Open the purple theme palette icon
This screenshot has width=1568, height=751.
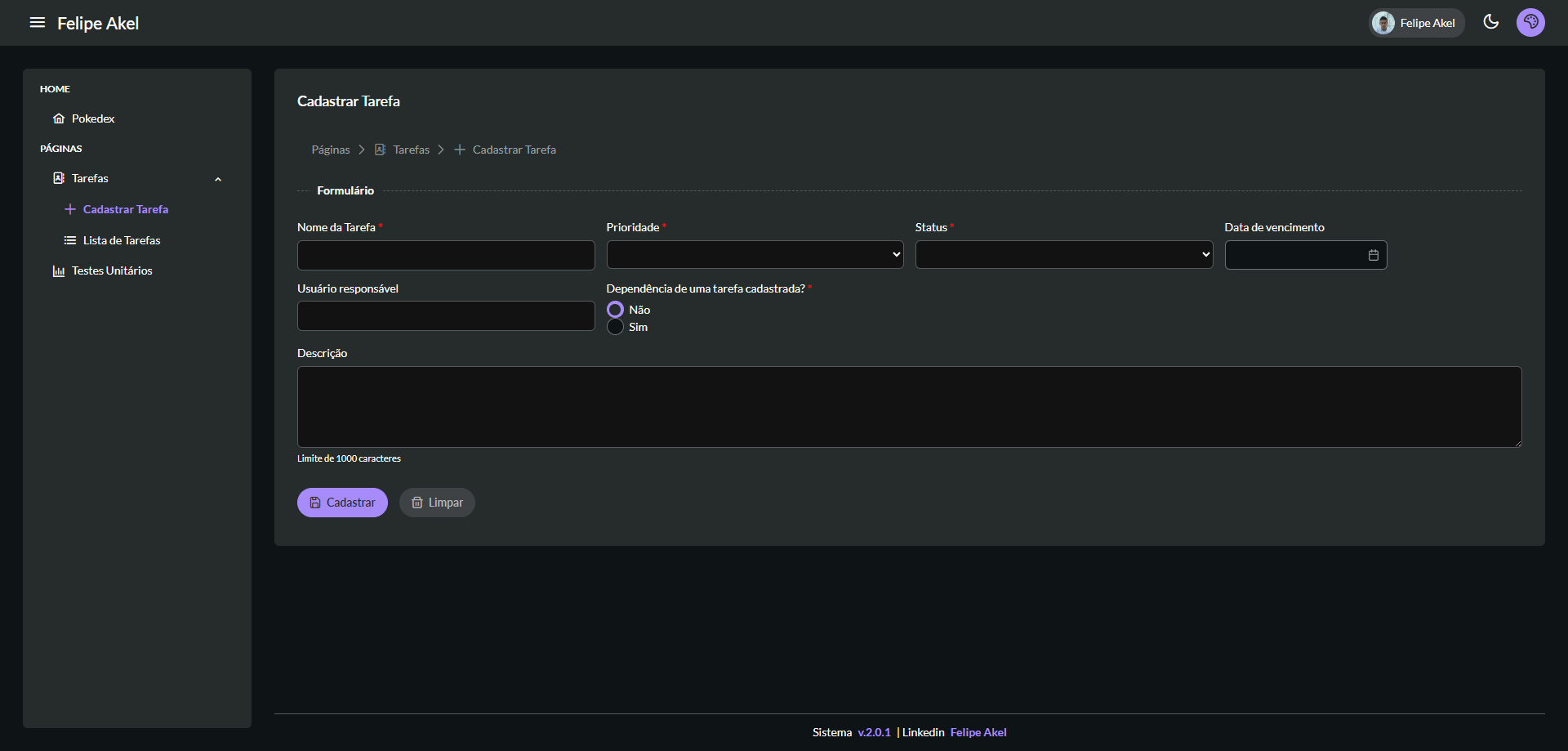pyautogui.click(x=1530, y=22)
